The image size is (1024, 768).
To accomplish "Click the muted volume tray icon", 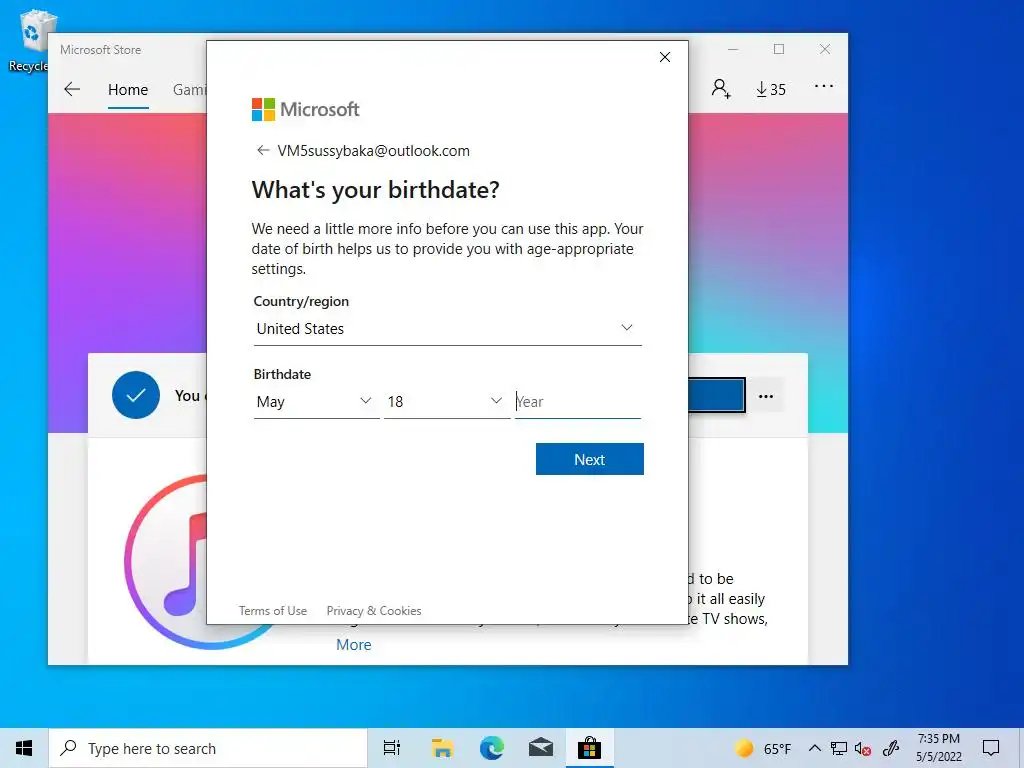I will [x=863, y=748].
